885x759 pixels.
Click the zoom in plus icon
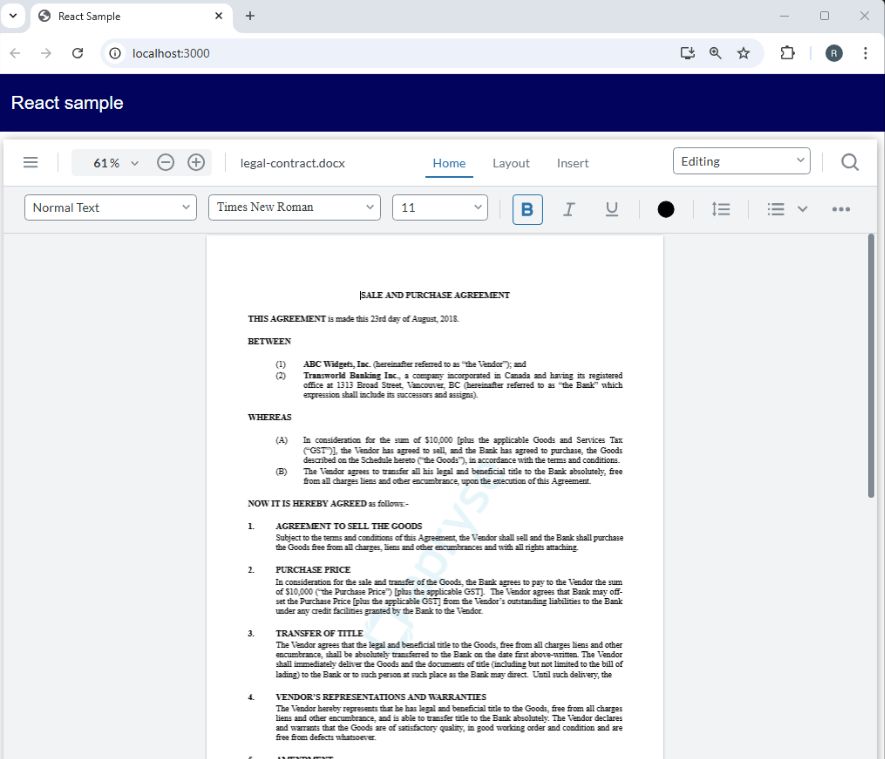(x=196, y=163)
